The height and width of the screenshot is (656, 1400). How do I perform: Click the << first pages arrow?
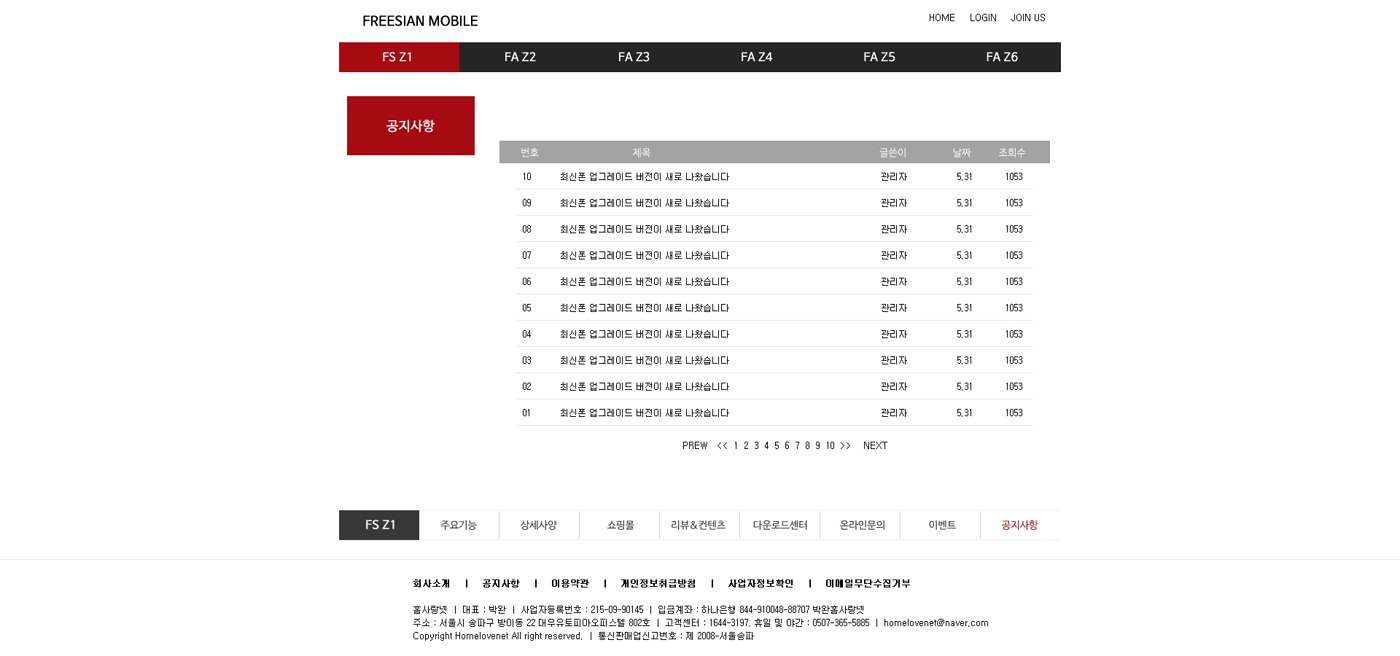pyautogui.click(x=722, y=446)
